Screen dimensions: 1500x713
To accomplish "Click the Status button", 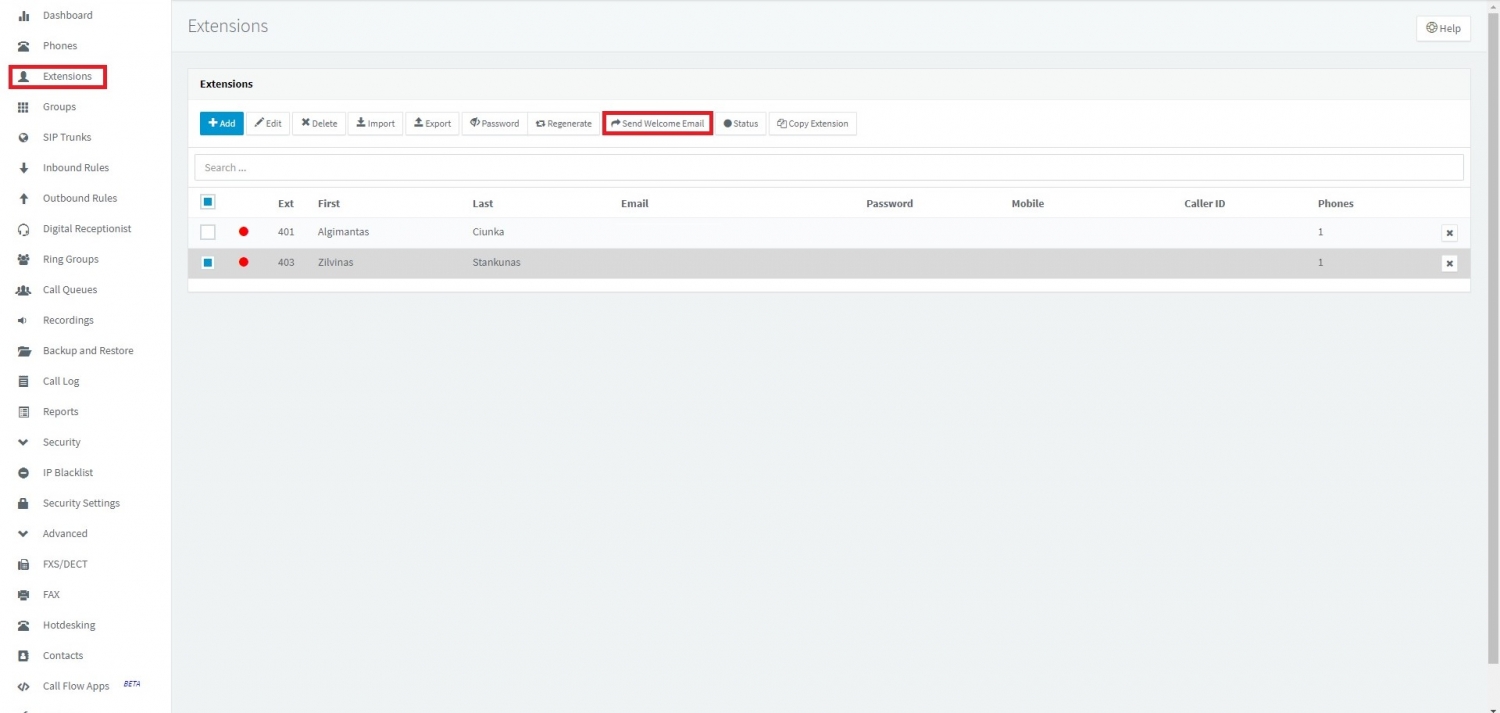I will coord(741,124).
